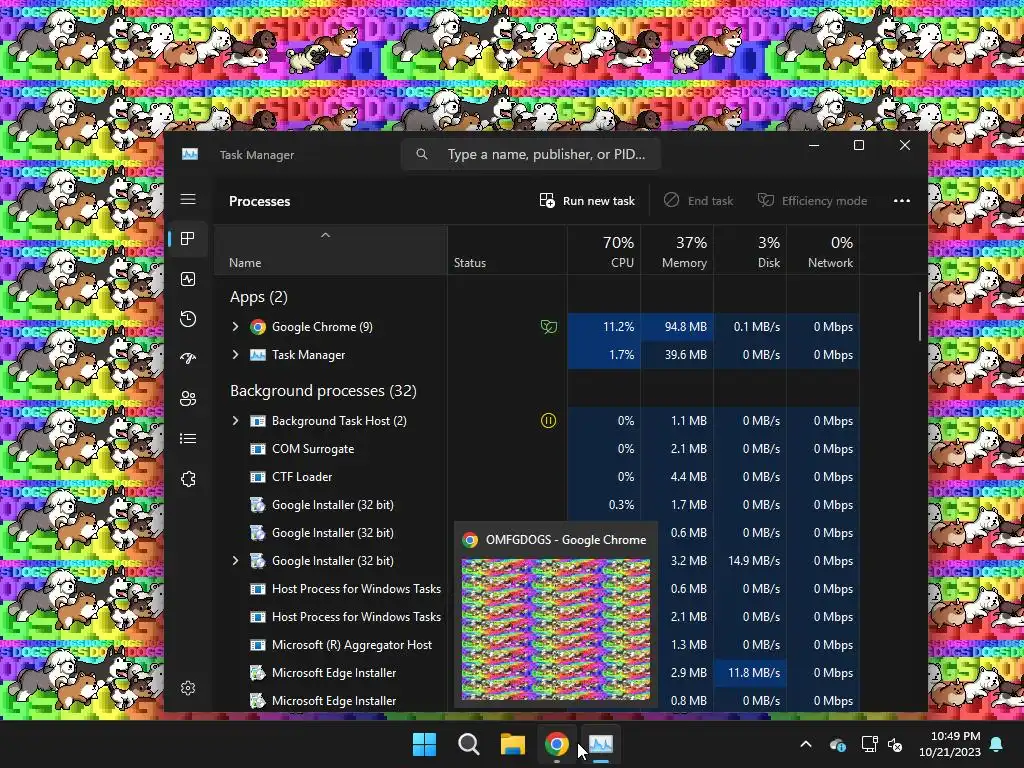Click the search magnifier icon in Task Manager
The height and width of the screenshot is (768, 1024).
point(422,154)
